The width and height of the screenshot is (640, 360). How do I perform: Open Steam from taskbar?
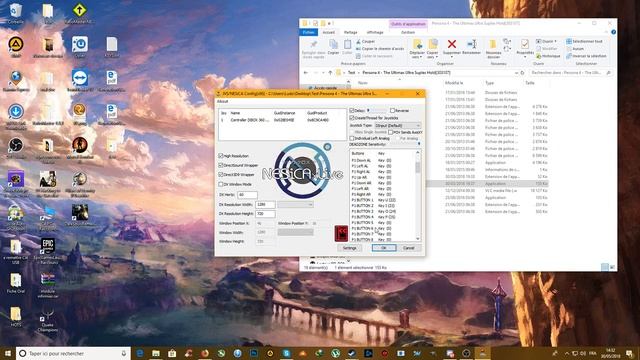(352, 353)
